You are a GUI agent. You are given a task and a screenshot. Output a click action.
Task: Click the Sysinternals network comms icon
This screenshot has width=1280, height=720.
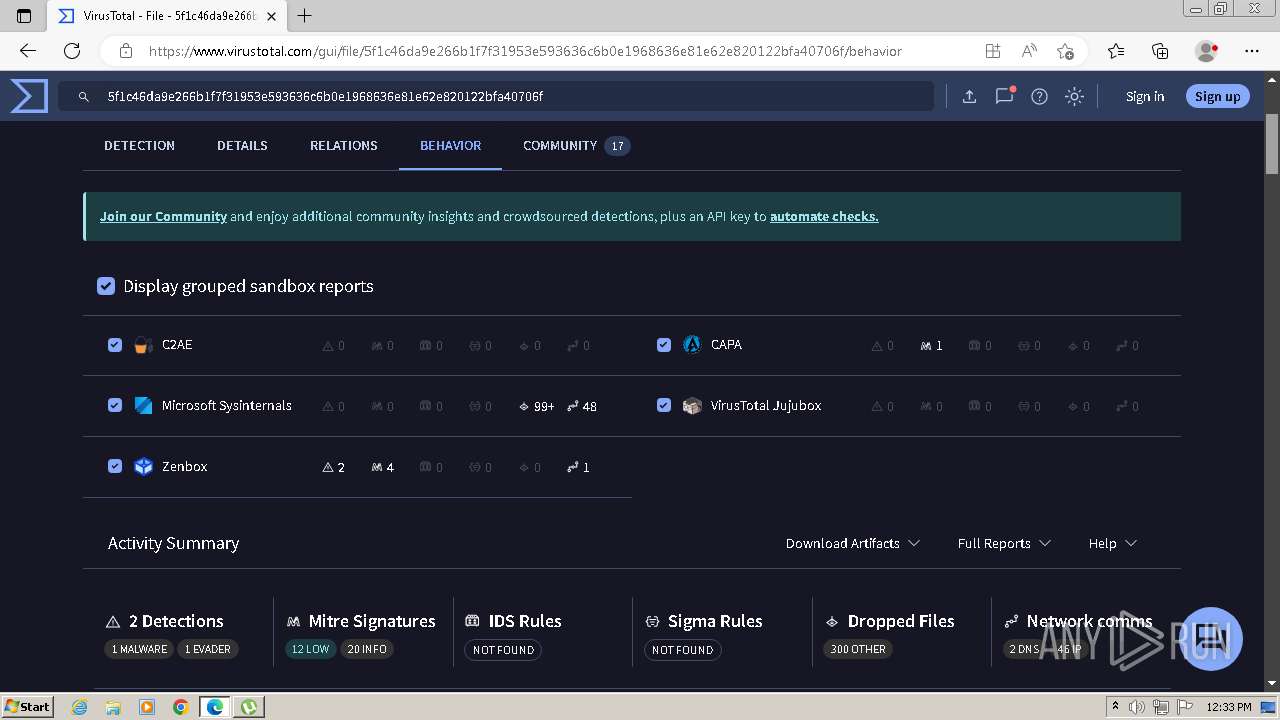(x=572, y=406)
